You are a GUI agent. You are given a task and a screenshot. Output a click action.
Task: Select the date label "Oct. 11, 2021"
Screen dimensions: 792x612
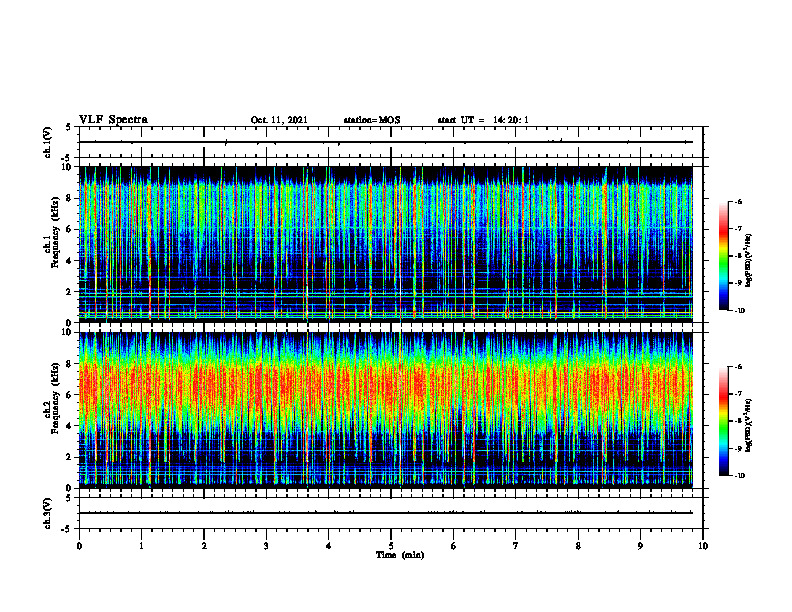(x=279, y=120)
